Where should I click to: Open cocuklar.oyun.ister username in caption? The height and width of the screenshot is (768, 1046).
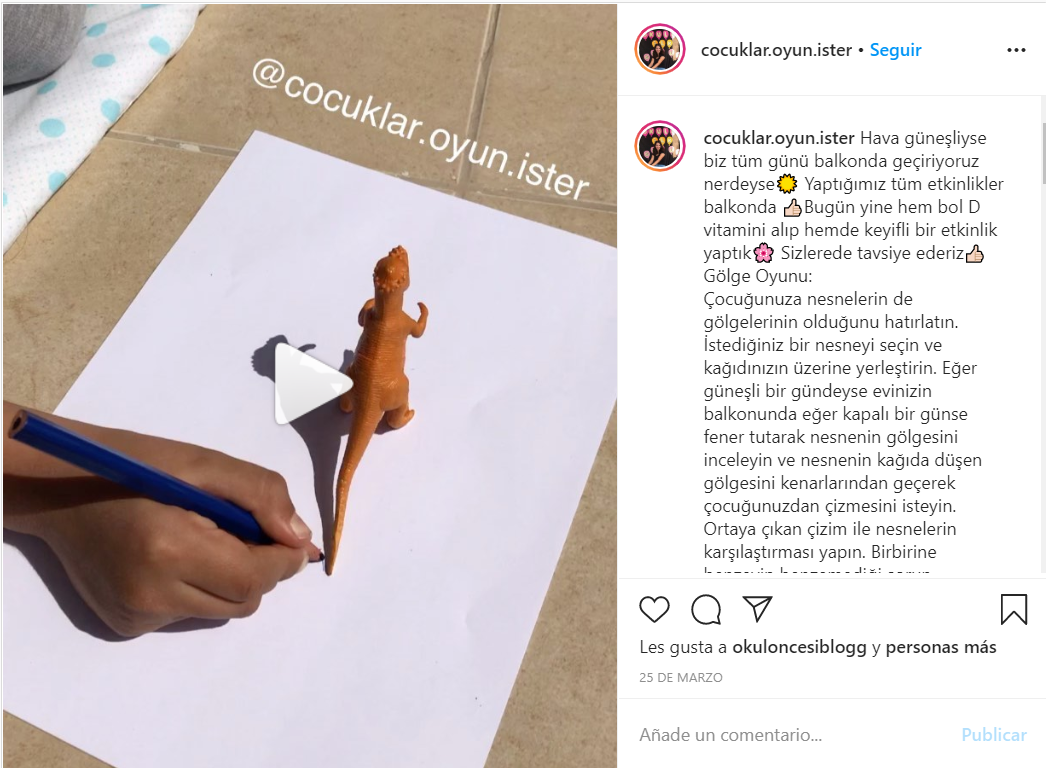pos(779,138)
